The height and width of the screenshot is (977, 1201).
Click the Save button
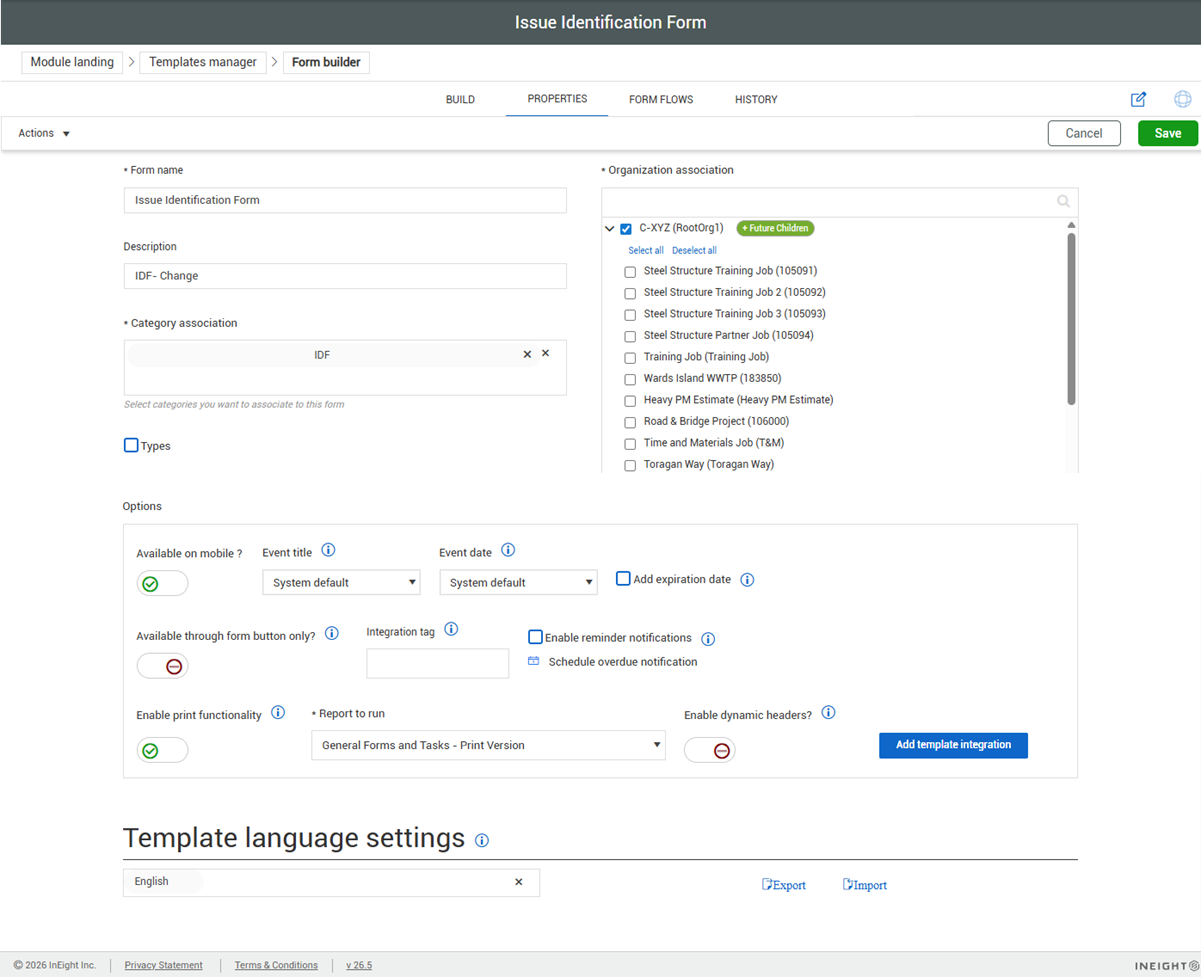(x=1168, y=133)
